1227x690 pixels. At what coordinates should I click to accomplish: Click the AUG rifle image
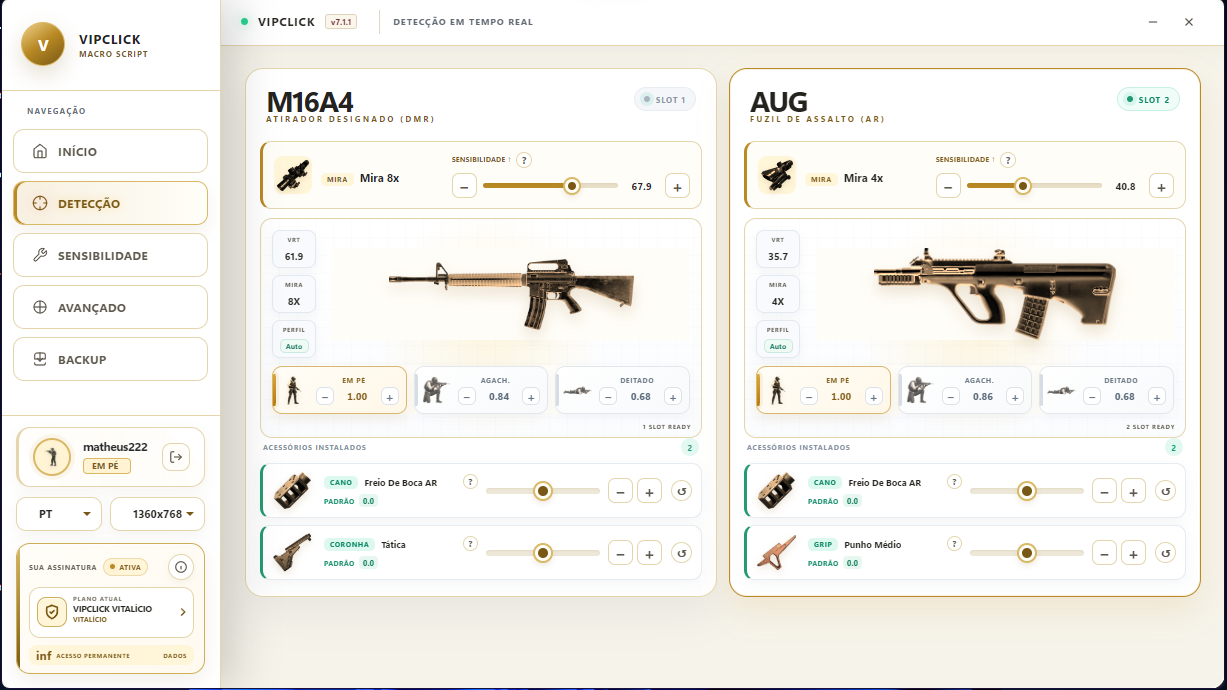[x=995, y=294]
